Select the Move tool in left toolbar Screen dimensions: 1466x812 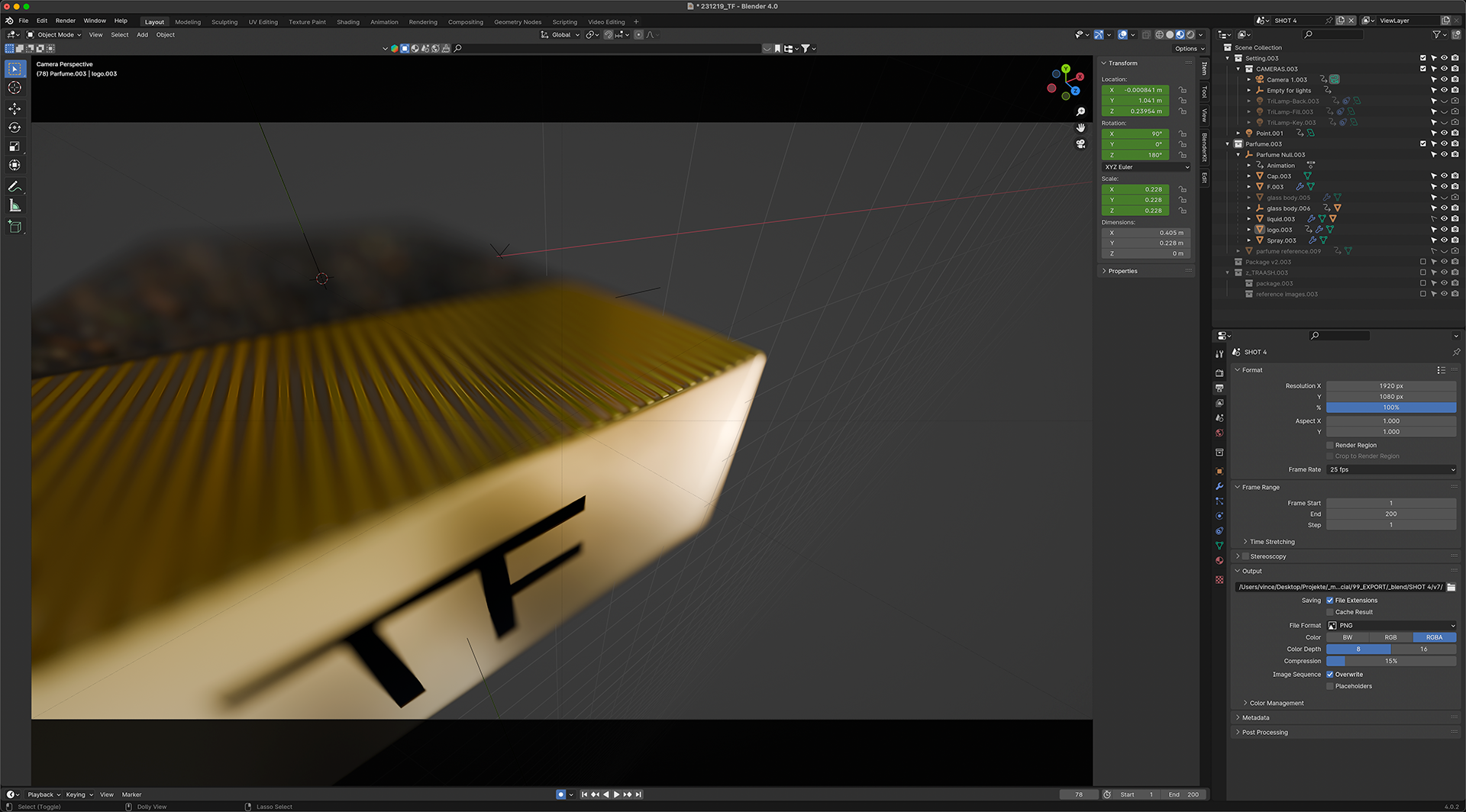point(15,108)
